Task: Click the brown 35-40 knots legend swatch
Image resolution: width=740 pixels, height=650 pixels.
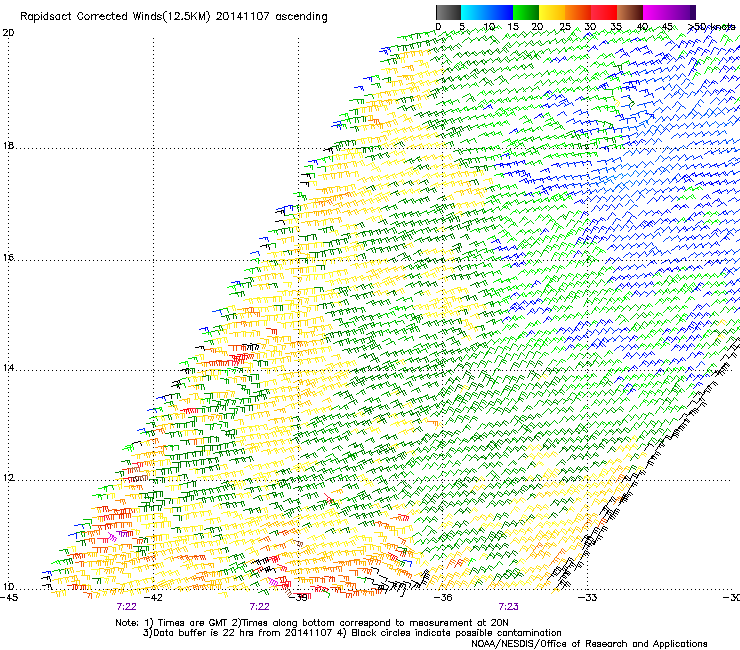Action: pos(630,12)
